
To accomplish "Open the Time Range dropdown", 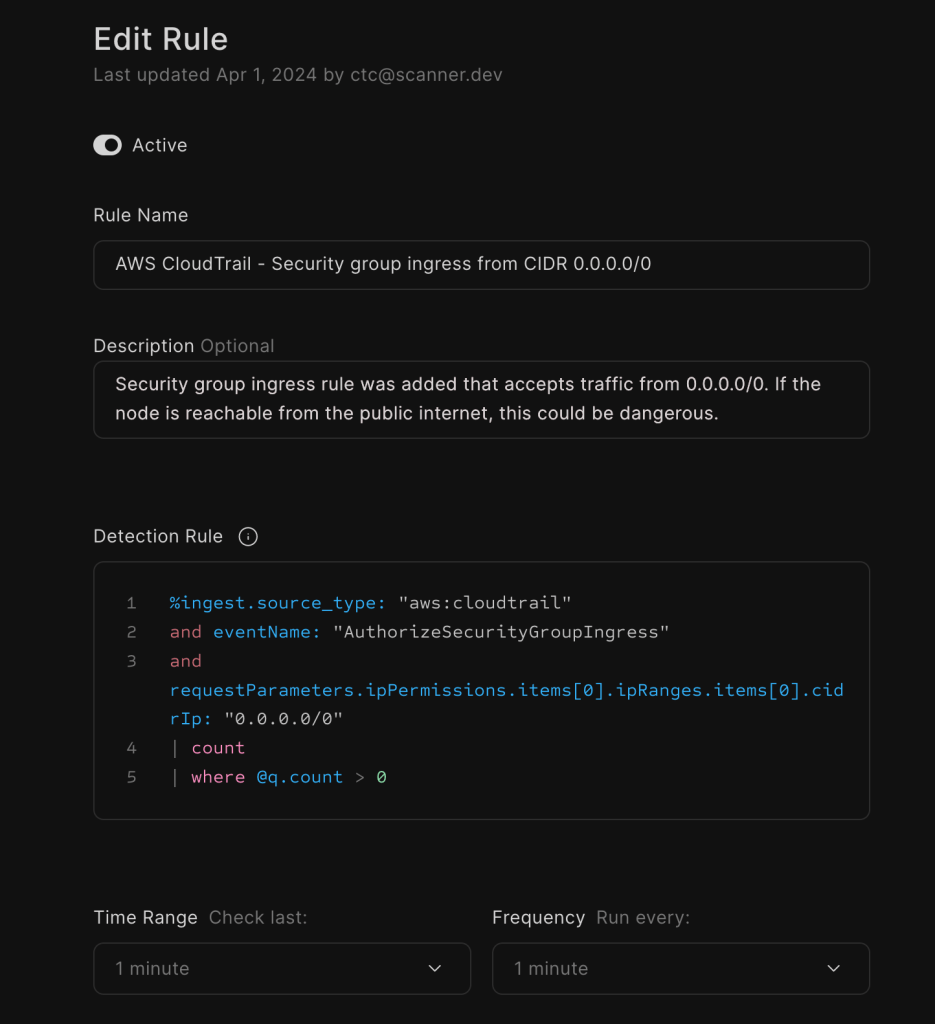I will (282, 968).
